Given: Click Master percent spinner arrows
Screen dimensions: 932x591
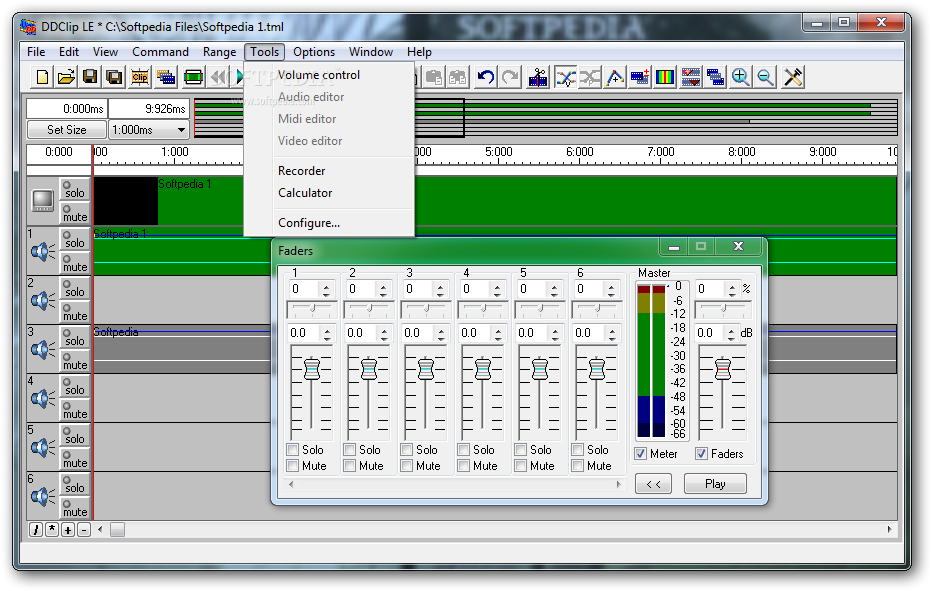Looking at the screenshot, I should [x=732, y=290].
